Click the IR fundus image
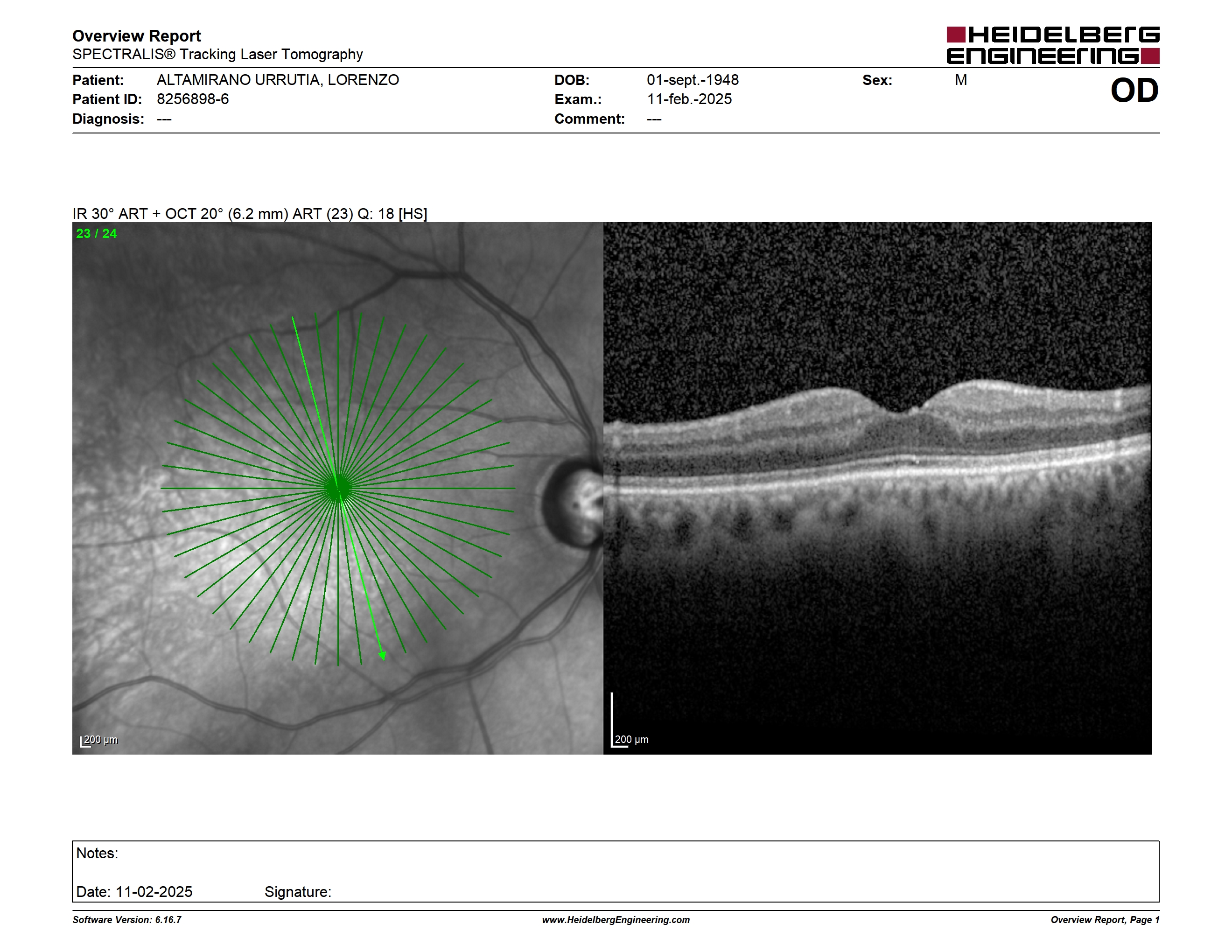The height and width of the screenshot is (952, 1232). (337, 488)
